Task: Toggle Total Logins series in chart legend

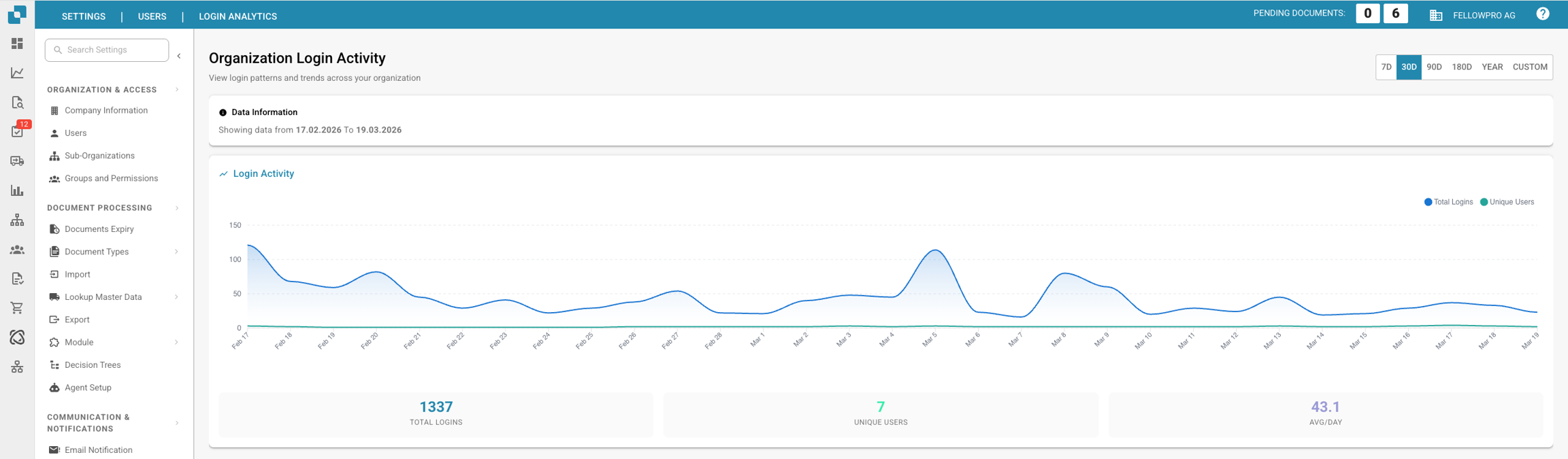Action: (1448, 202)
